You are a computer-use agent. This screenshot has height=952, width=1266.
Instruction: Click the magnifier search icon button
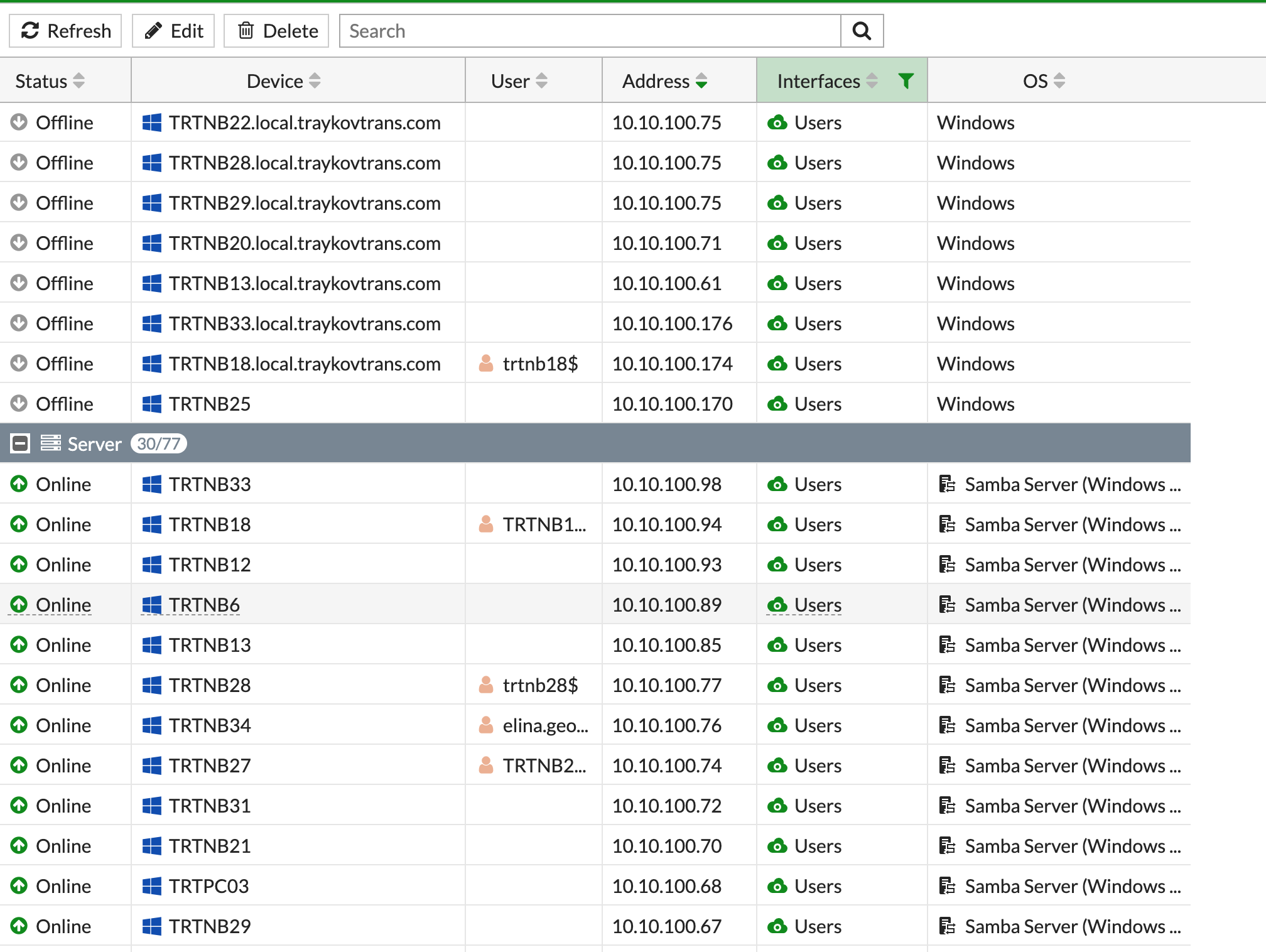862,31
